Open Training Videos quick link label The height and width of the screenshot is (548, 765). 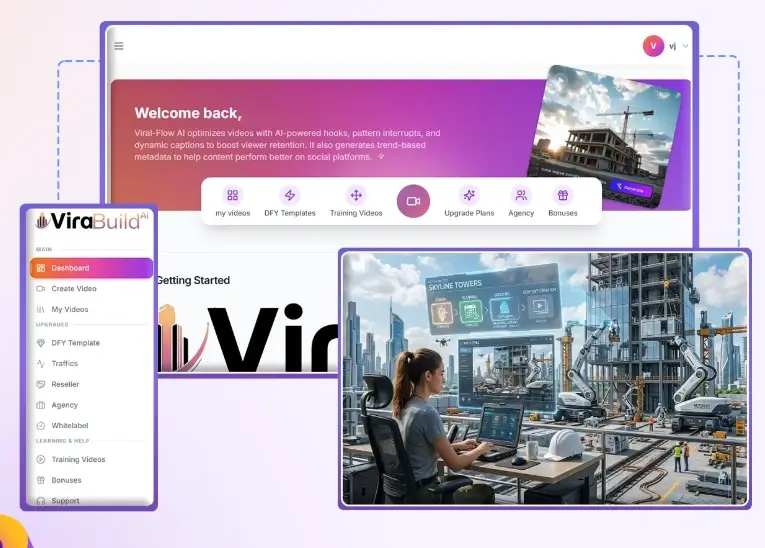tap(356, 213)
